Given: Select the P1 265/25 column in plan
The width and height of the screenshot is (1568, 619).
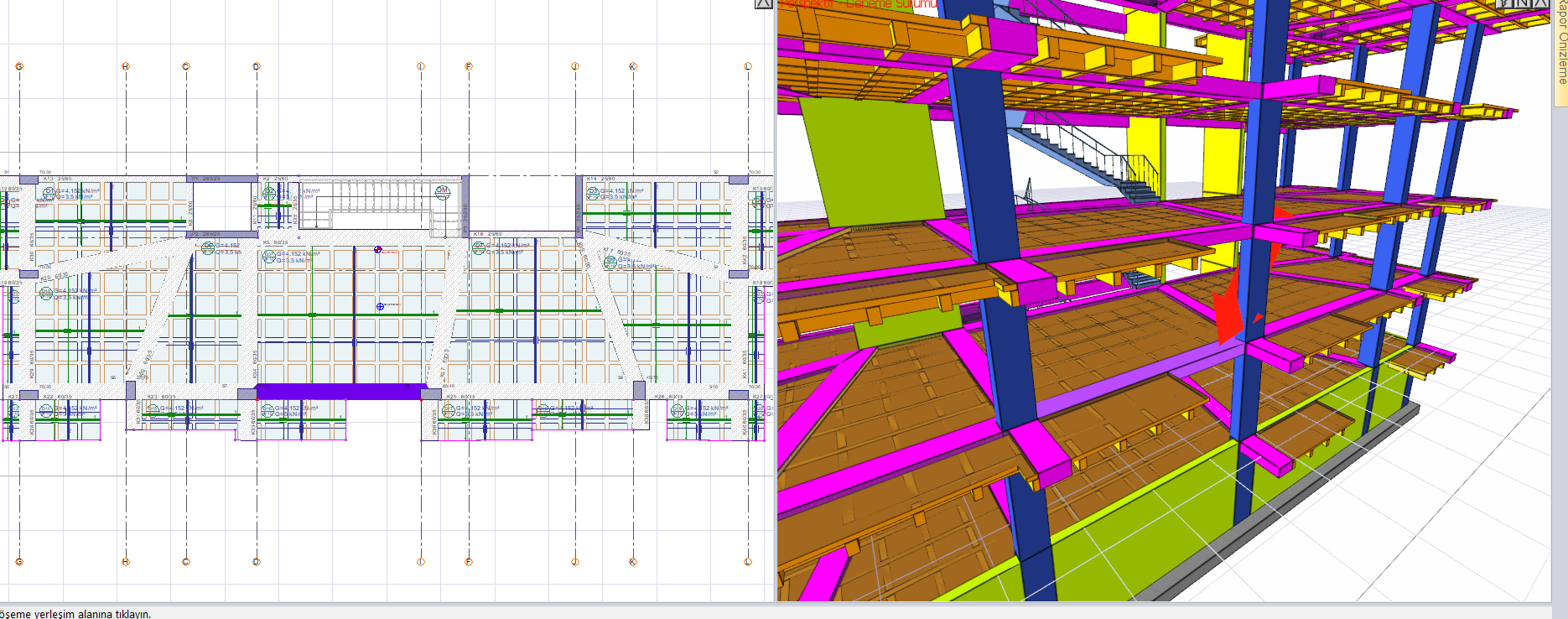Looking at the screenshot, I should [221, 179].
